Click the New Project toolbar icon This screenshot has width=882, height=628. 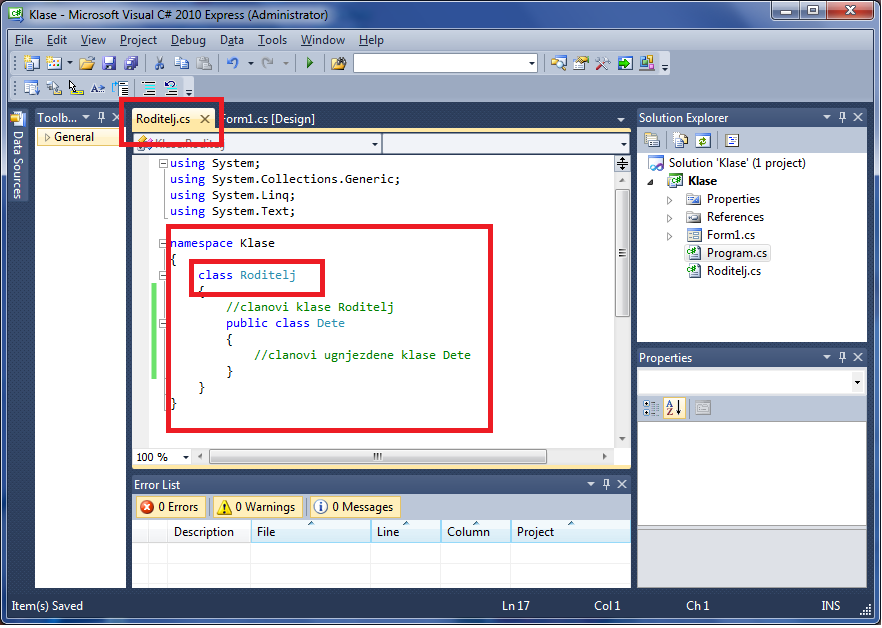click(32, 63)
